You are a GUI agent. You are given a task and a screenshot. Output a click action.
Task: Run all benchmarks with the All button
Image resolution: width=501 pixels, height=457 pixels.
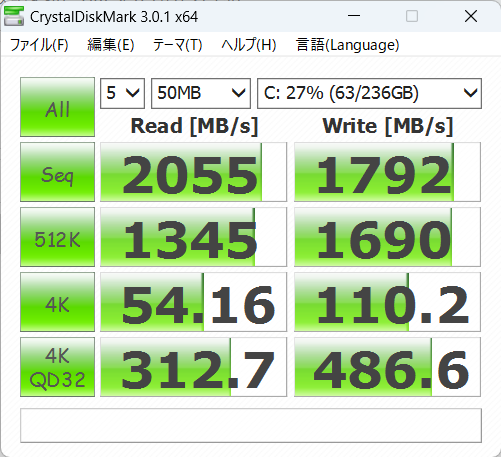[57, 107]
